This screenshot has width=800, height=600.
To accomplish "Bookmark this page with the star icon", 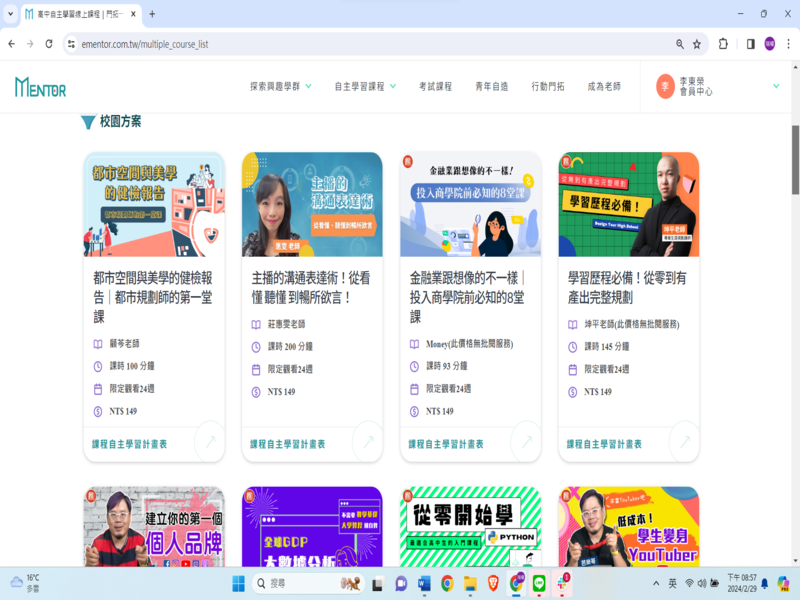I will click(697, 44).
